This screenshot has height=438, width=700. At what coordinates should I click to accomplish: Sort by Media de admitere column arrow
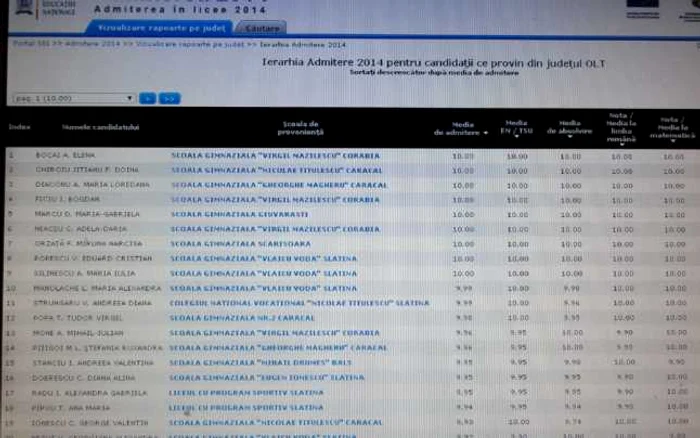coord(485,133)
